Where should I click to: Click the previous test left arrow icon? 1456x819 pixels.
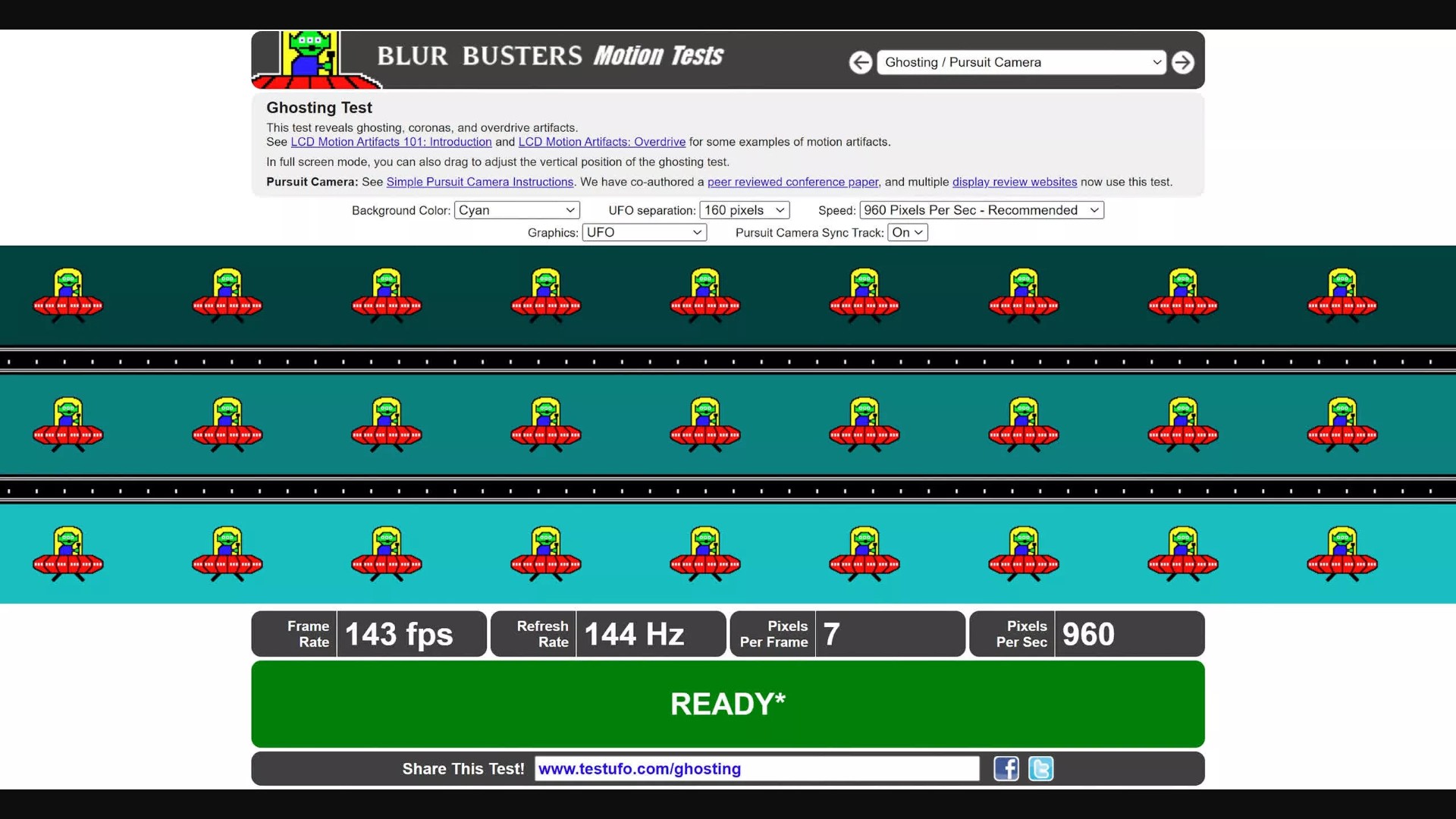860,62
